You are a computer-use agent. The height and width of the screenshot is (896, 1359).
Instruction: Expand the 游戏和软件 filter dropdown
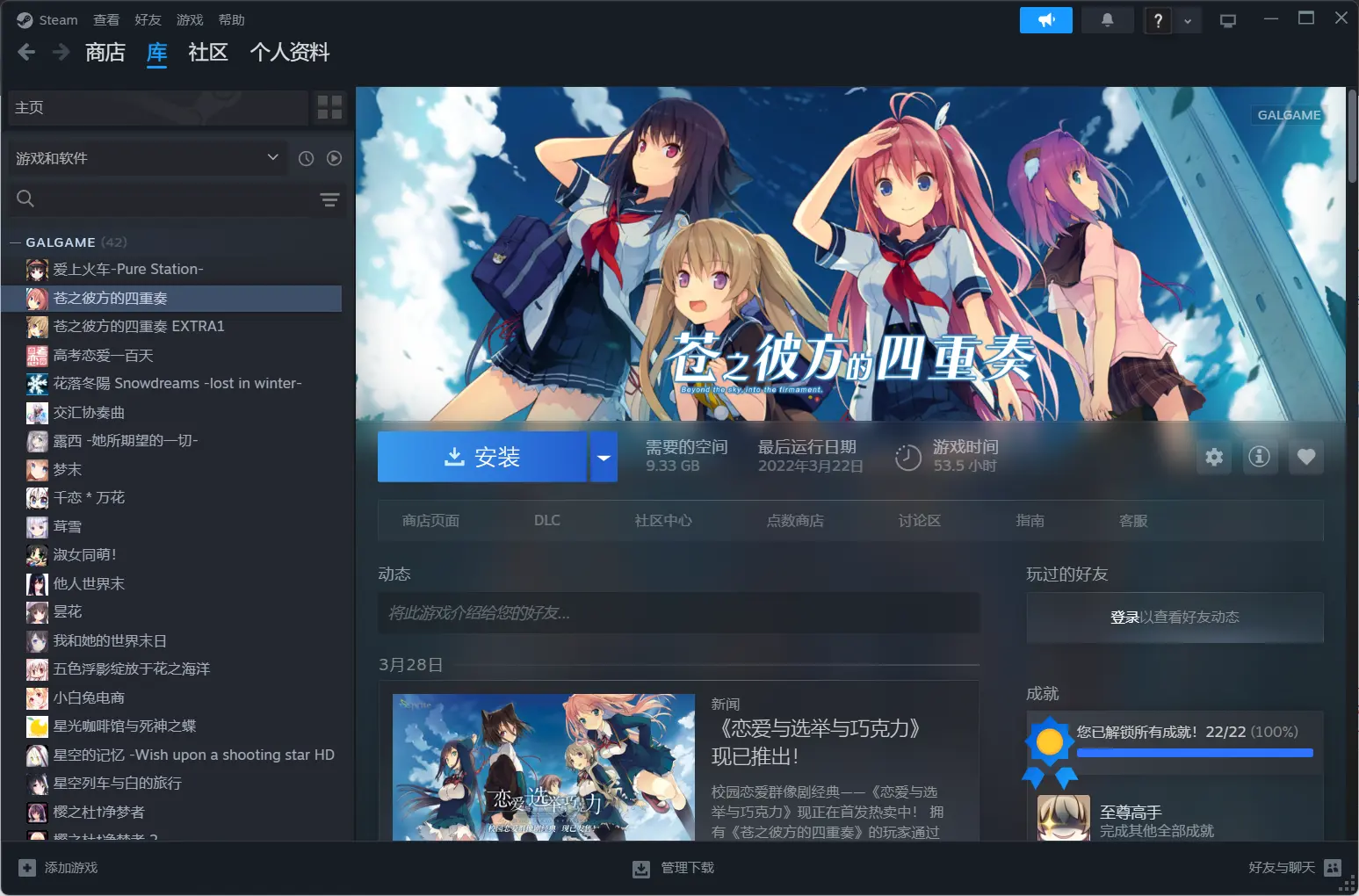pos(272,157)
